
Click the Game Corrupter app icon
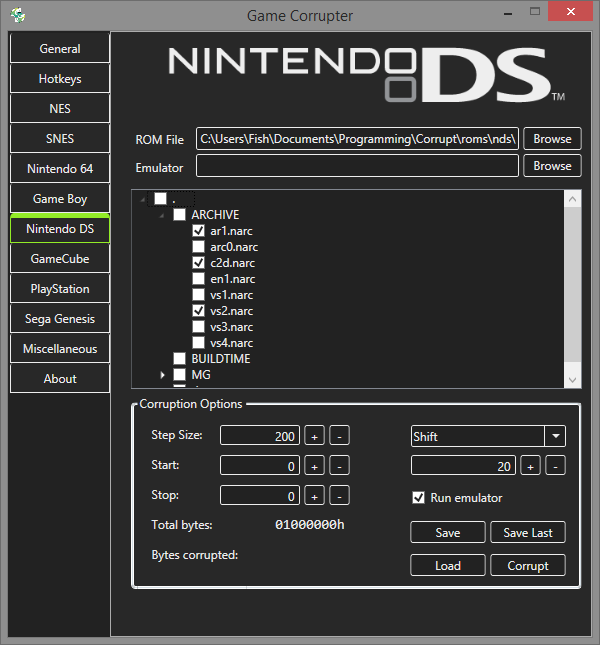click(18, 15)
